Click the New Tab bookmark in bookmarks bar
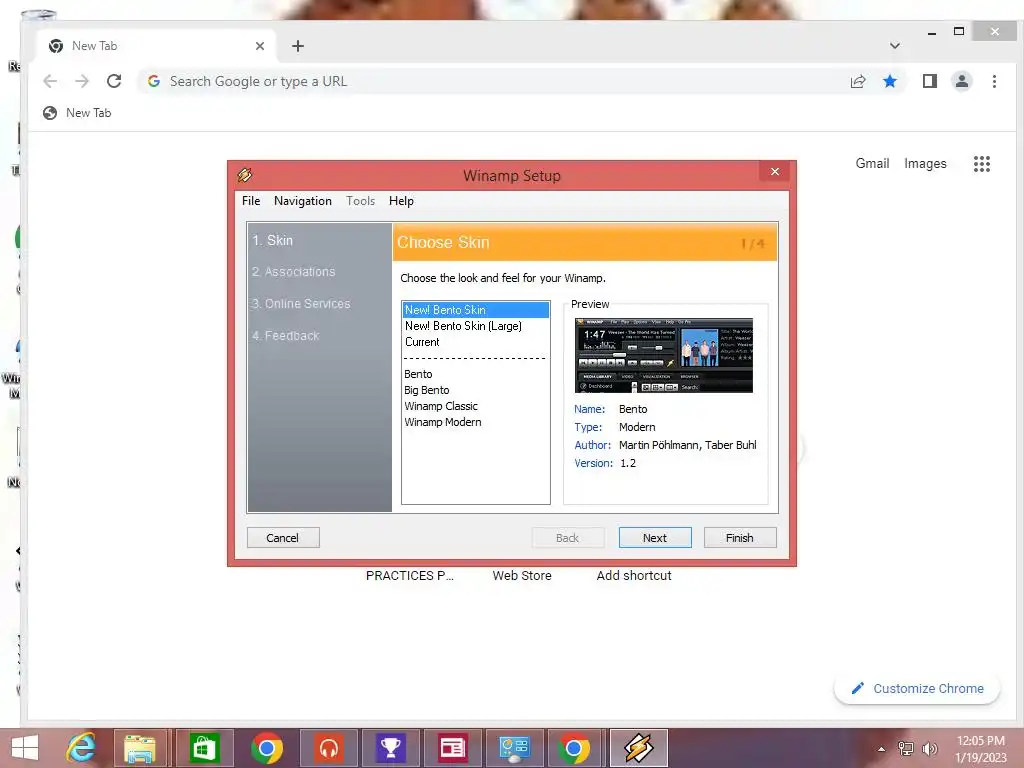 77,113
